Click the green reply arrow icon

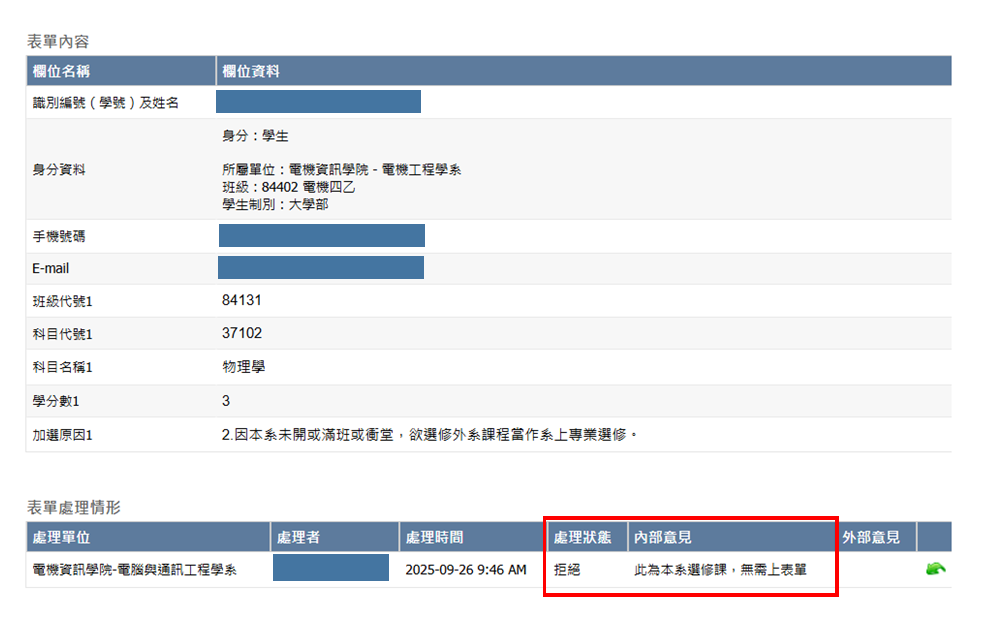click(935, 569)
